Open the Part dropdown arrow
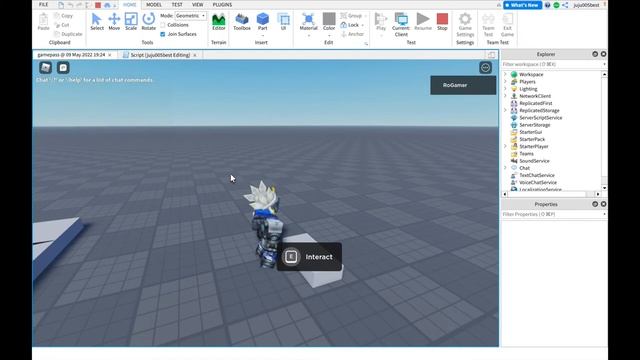Image resolution: width=640 pixels, height=360 pixels. [x=262, y=36]
